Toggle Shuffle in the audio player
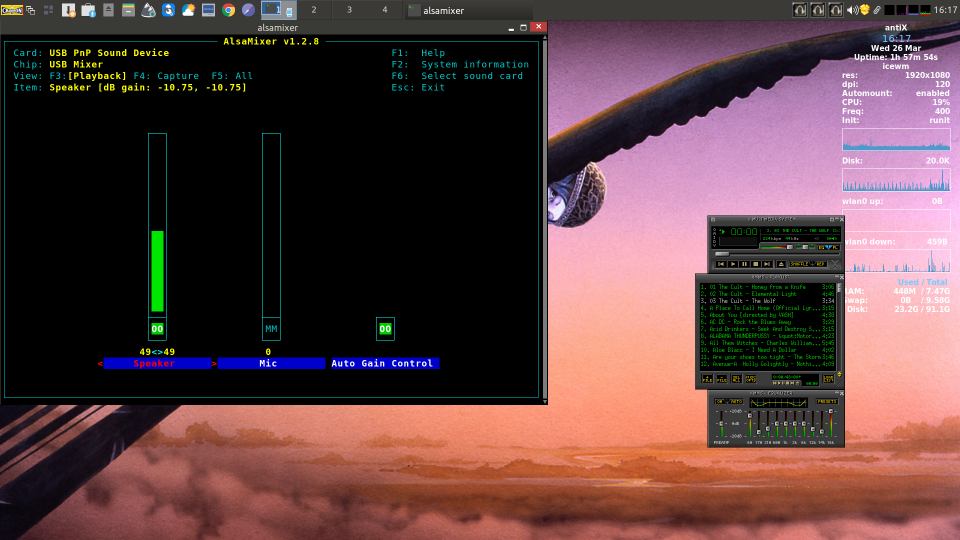 tap(799, 264)
